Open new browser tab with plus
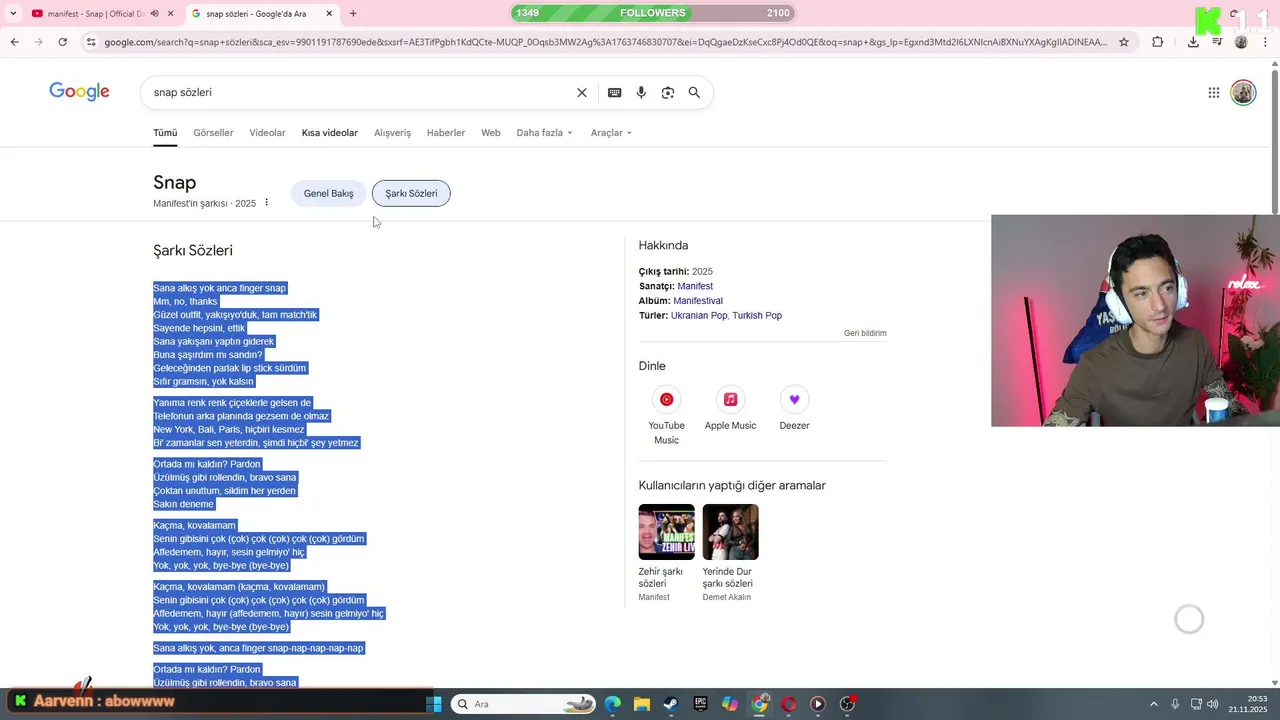Viewport: 1280px width, 720px height. click(353, 13)
